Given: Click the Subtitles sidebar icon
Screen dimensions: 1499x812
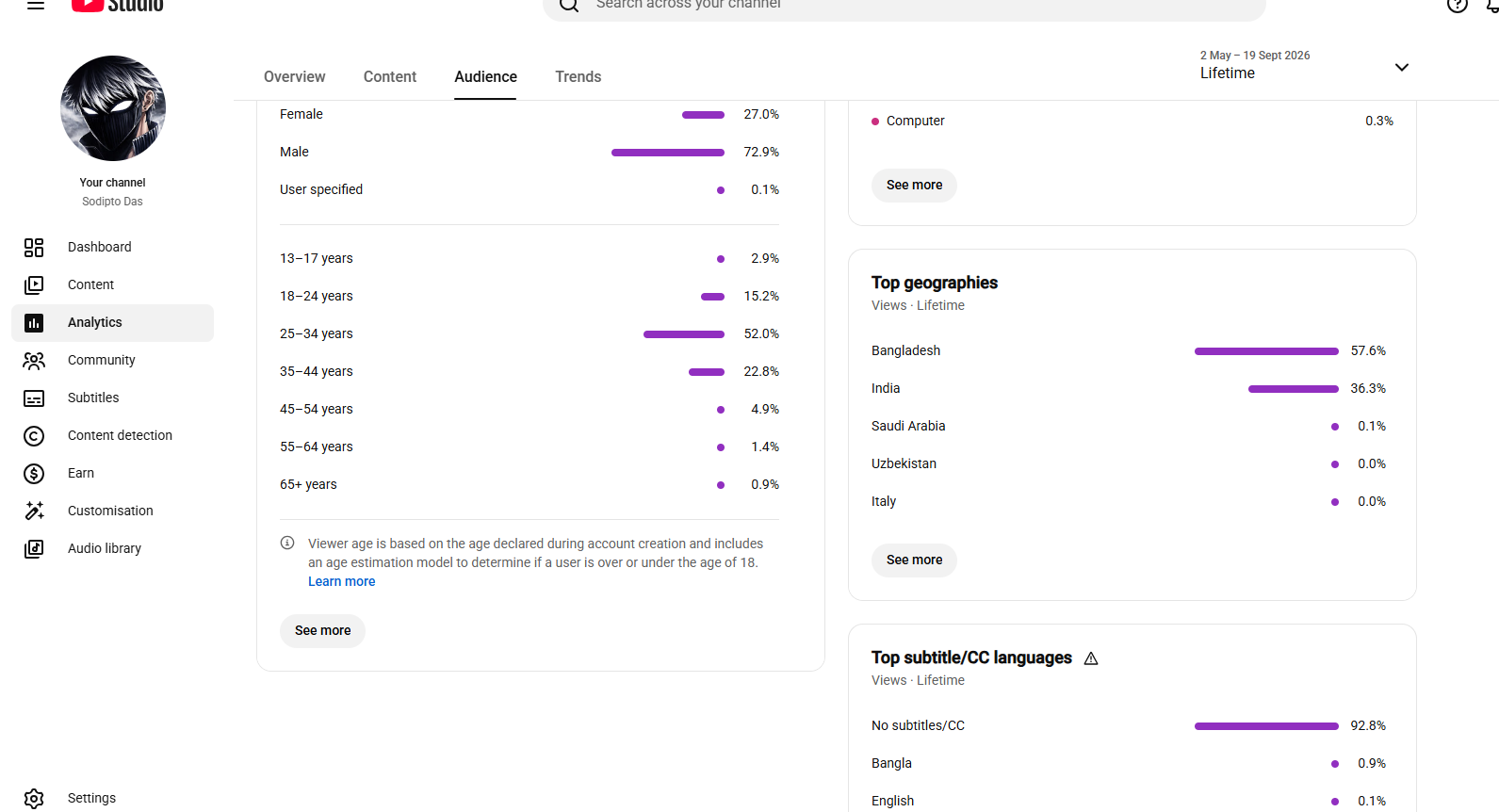Looking at the screenshot, I should click(34, 398).
